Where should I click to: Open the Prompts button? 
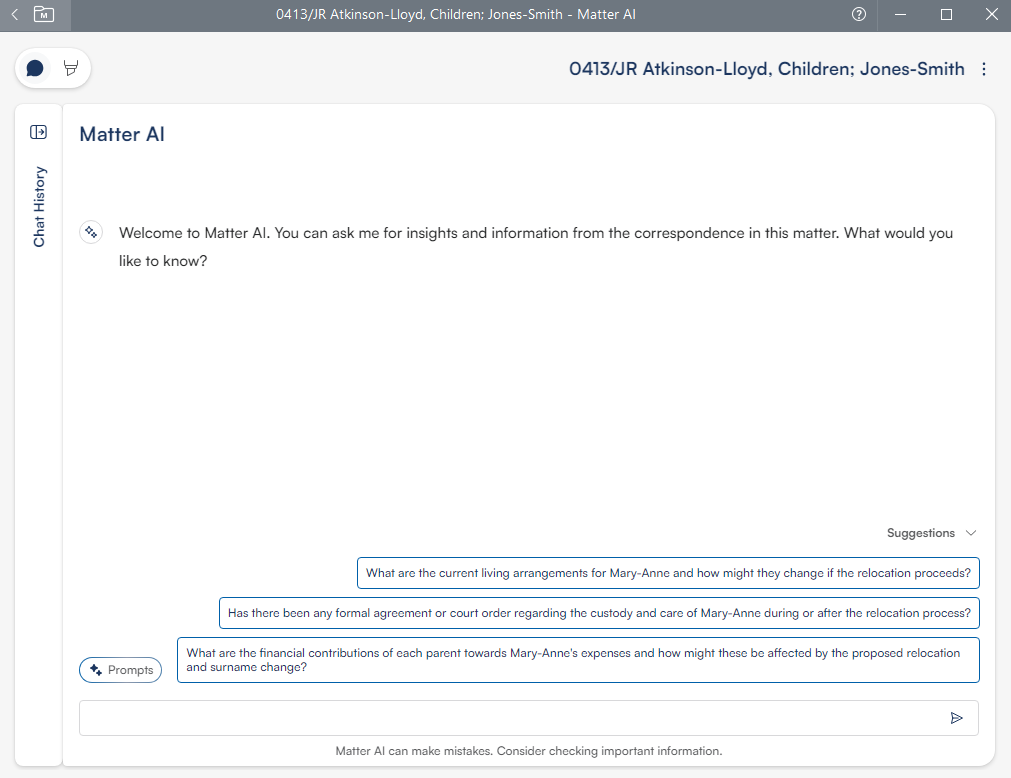120,670
